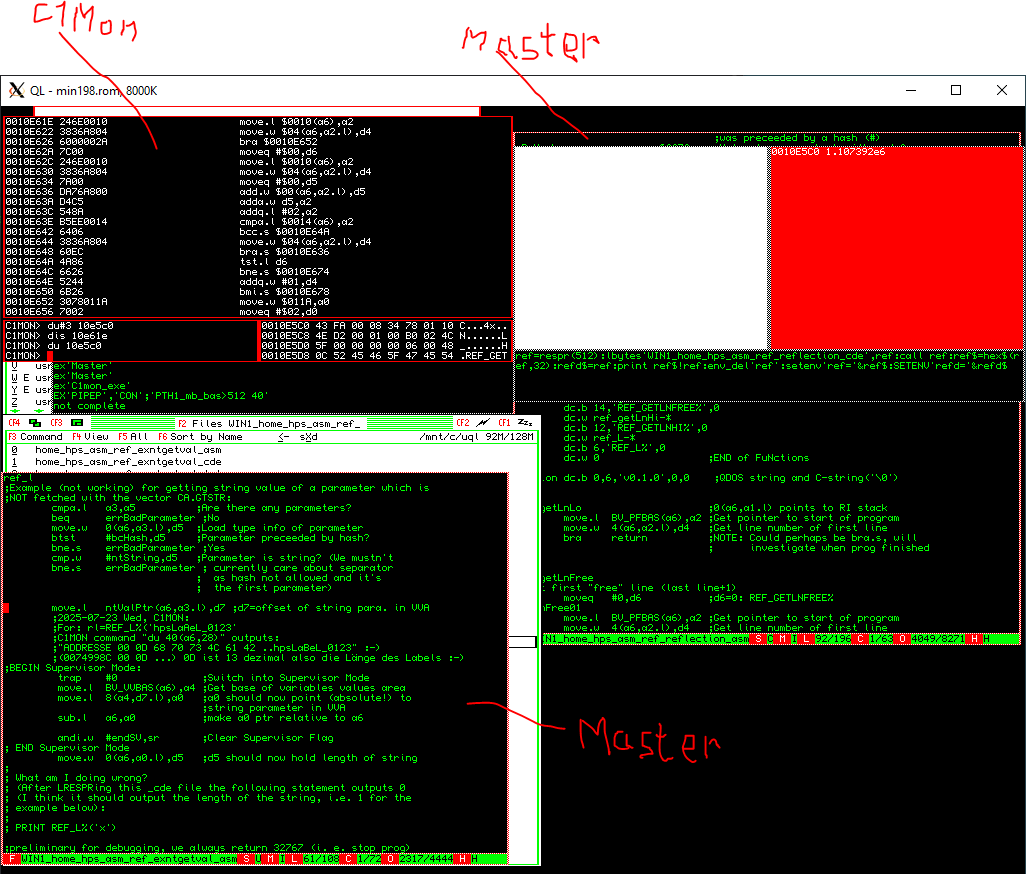
Task: Click the large red Master pane
Action: (x=896, y=247)
